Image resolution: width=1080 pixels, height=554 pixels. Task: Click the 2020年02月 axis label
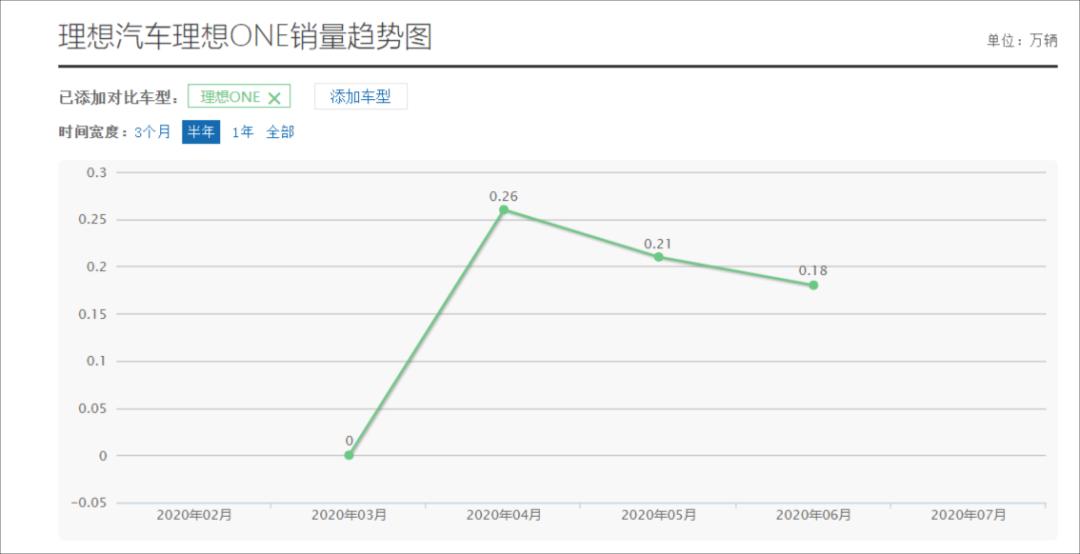point(194,515)
